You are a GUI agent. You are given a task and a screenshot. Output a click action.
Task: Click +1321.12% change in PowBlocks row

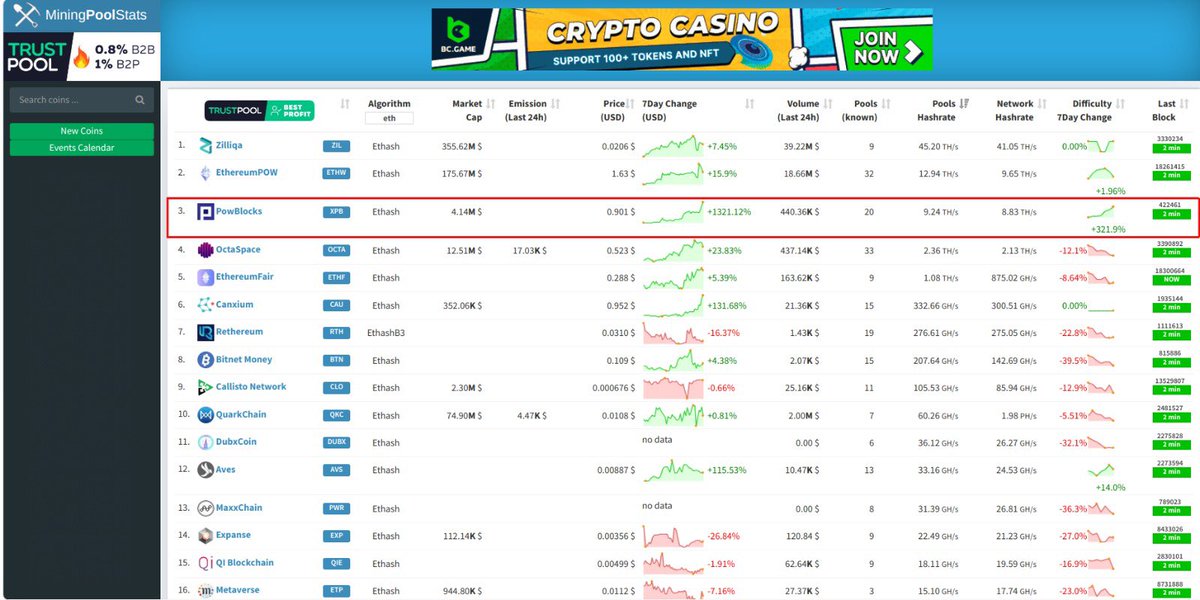pos(729,212)
